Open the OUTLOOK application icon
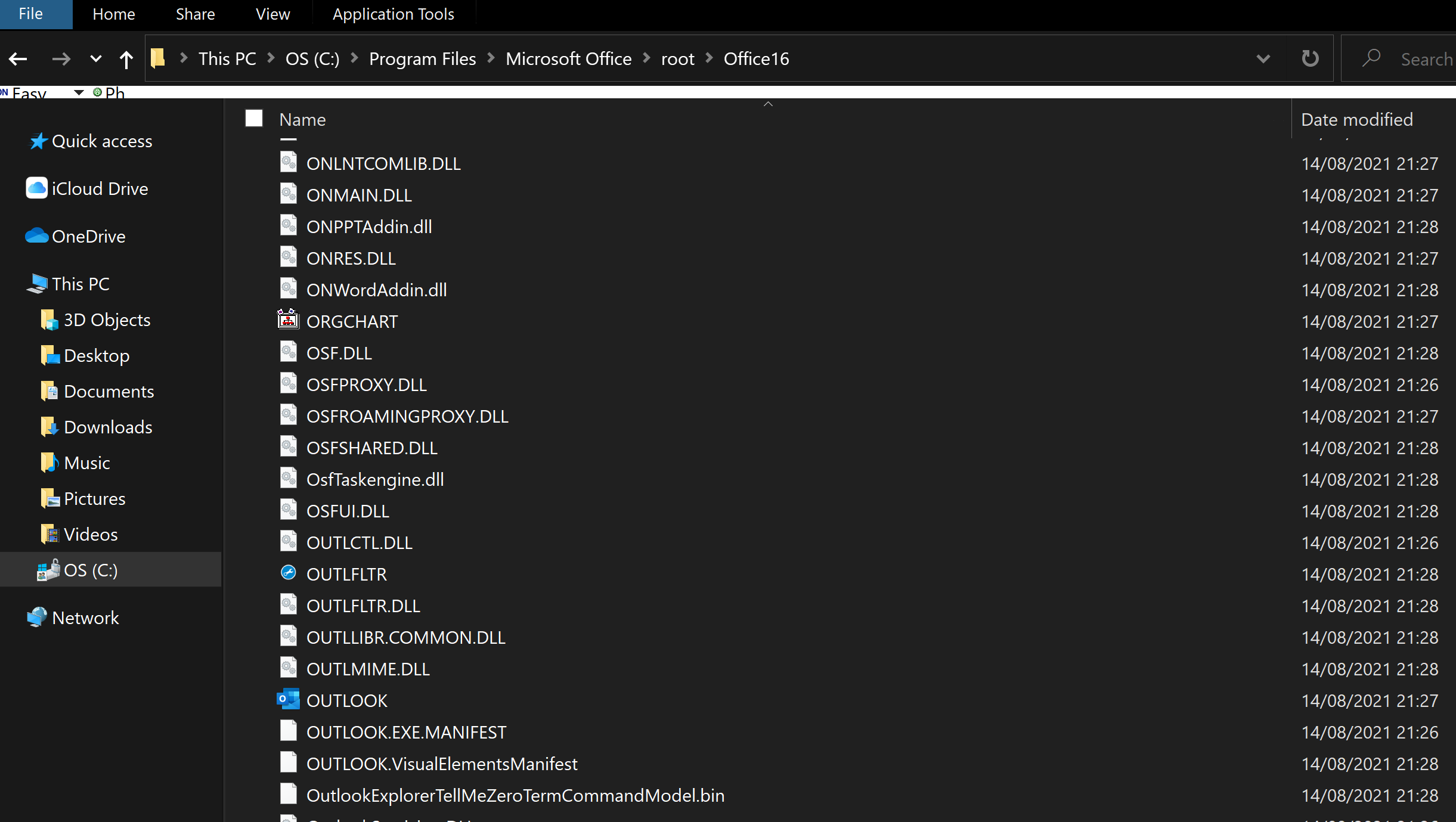Screen dimensions: 1456x822 pyautogui.click(x=289, y=700)
